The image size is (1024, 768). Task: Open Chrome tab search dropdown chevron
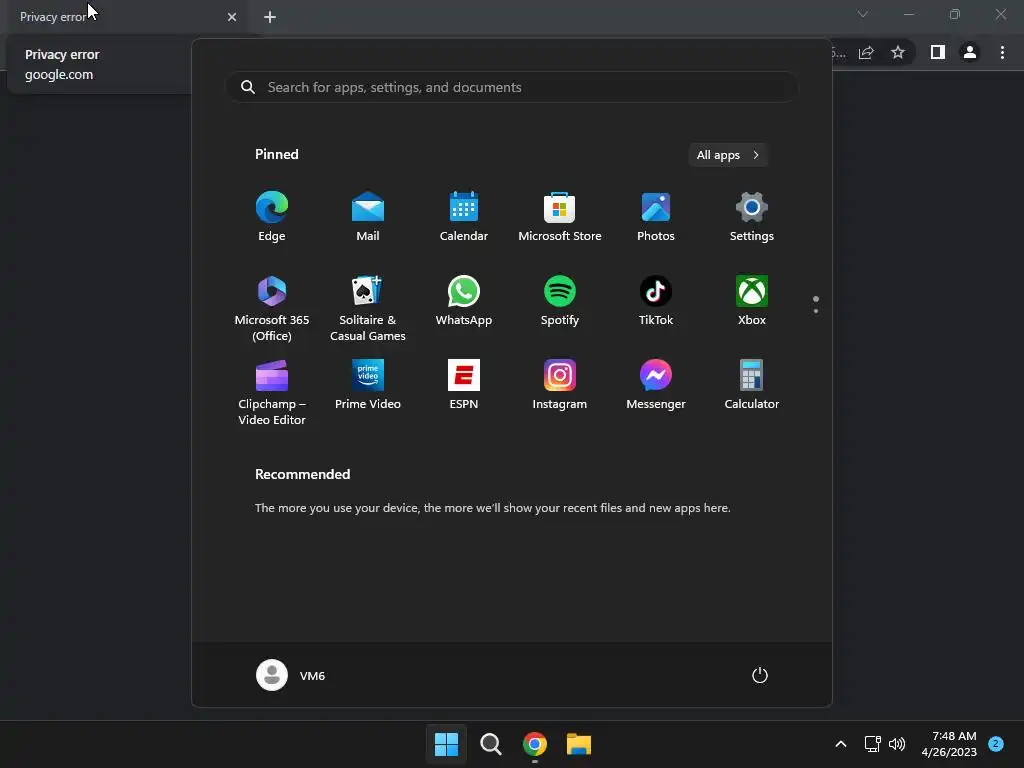pos(863,14)
